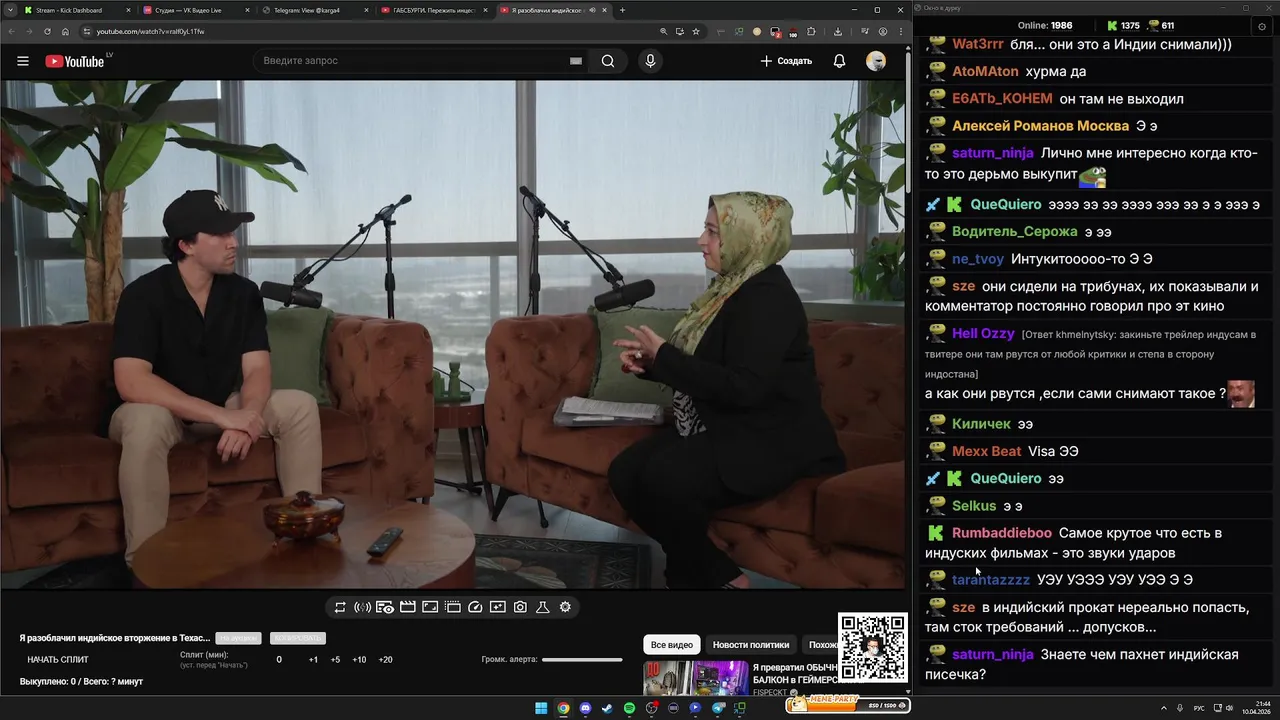Screen dimensions: 1280x720
Task: Click the РУС language indicator
Action: coord(1199,708)
